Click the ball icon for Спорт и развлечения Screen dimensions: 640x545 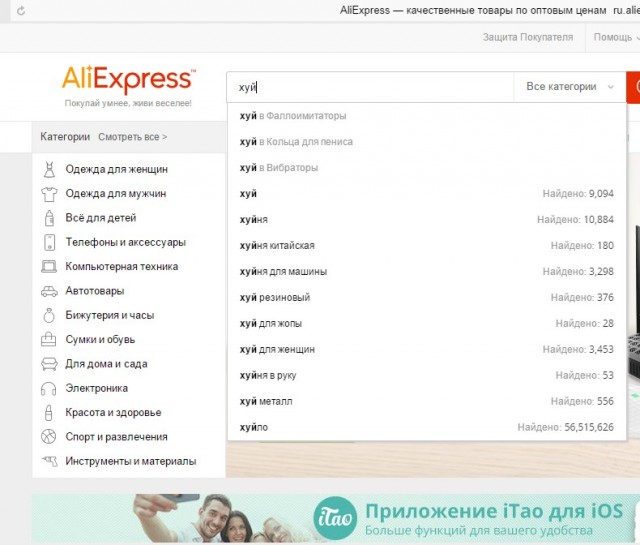(49, 436)
